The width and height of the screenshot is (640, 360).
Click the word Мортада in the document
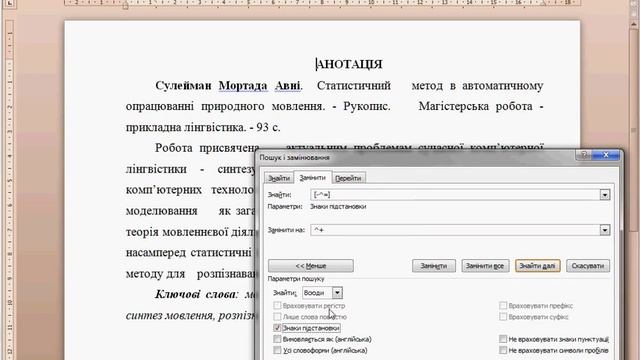pyautogui.click(x=243, y=86)
